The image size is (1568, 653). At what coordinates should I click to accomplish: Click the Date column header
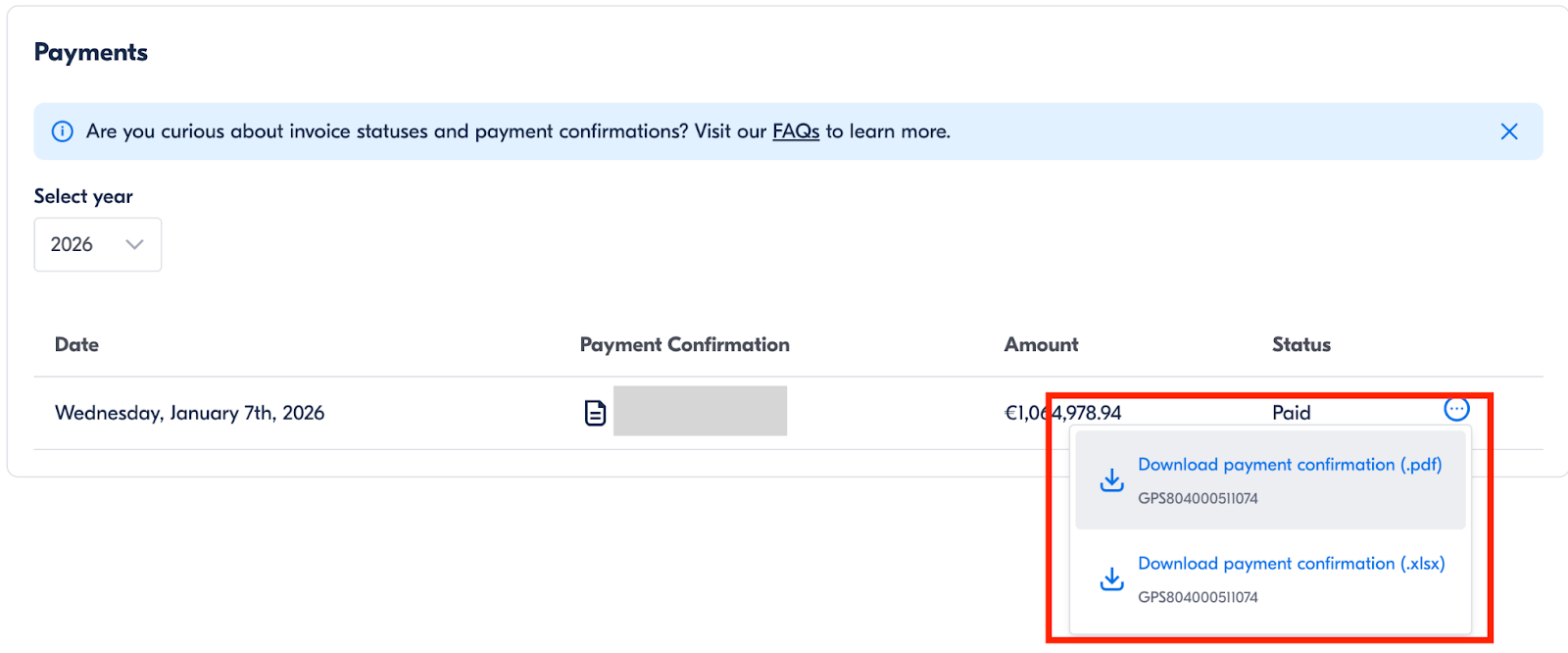click(x=76, y=345)
